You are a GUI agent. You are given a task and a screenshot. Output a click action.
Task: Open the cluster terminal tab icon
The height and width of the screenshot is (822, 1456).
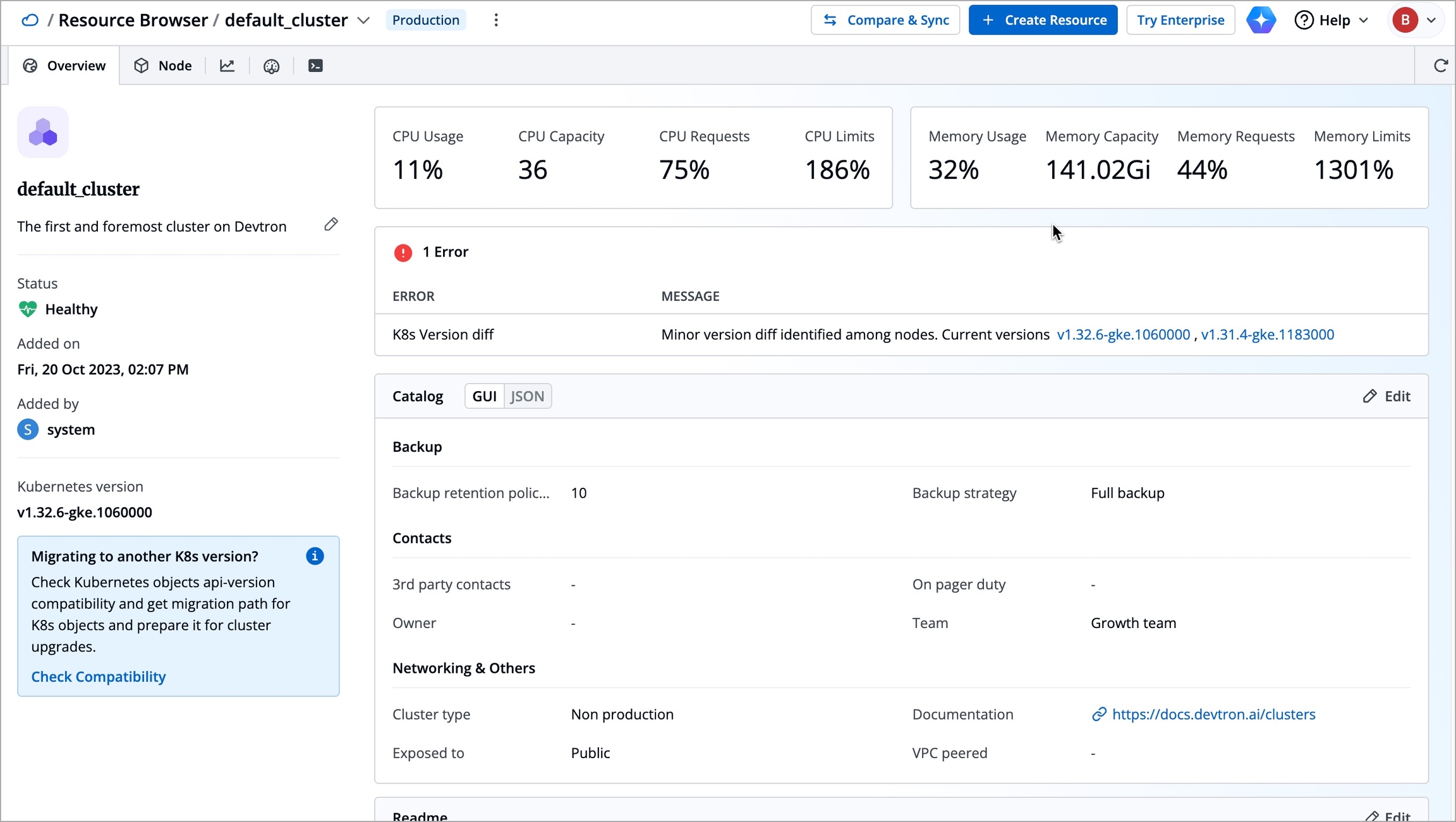315,66
